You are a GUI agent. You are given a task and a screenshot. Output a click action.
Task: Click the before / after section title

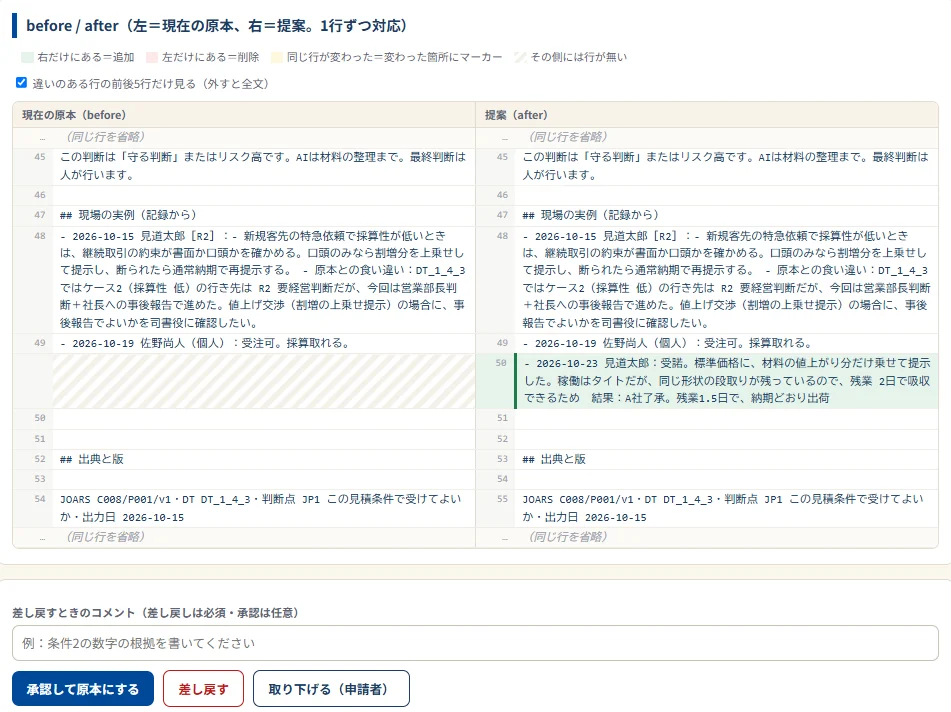pos(217,25)
